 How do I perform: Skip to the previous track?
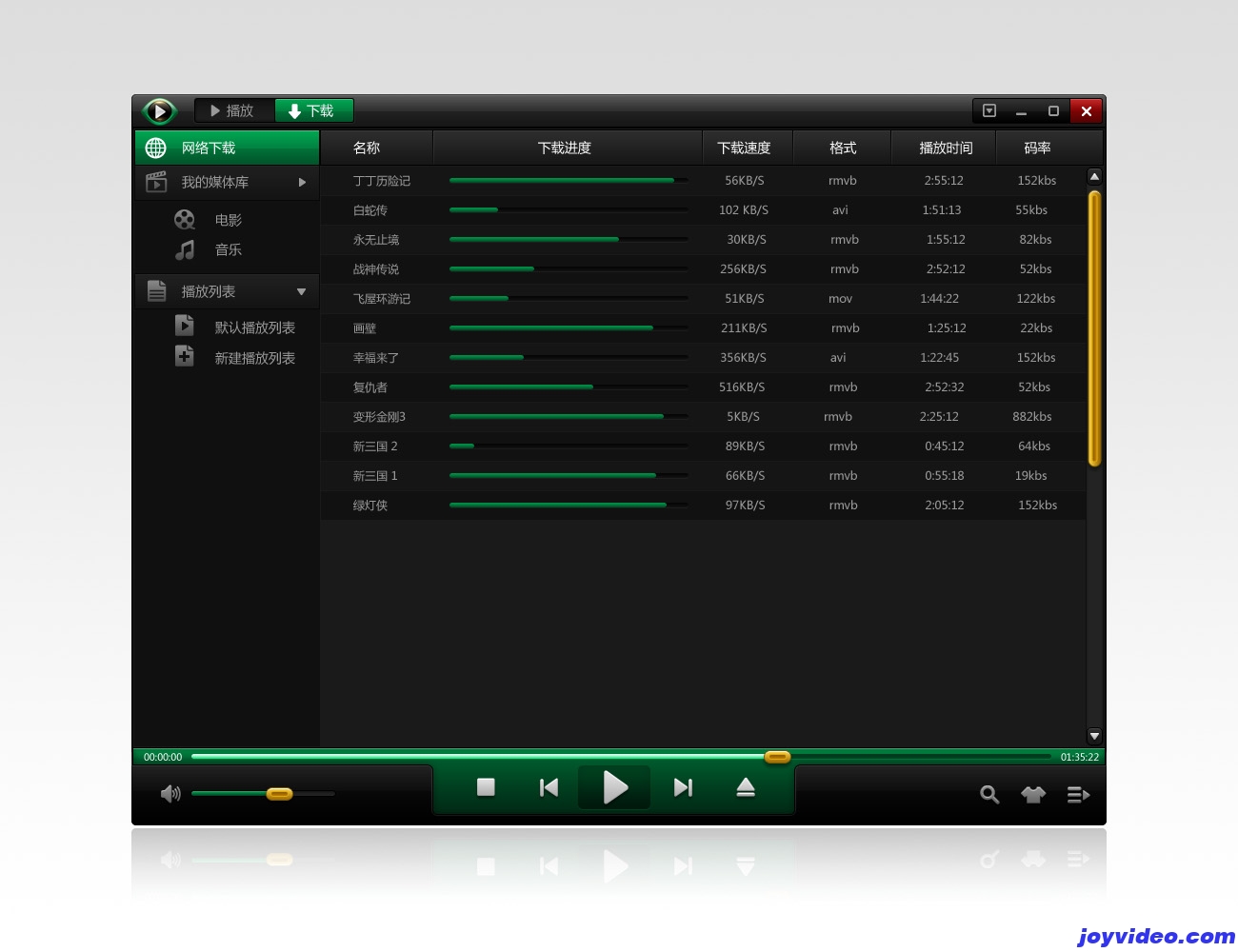[x=549, y=787]
